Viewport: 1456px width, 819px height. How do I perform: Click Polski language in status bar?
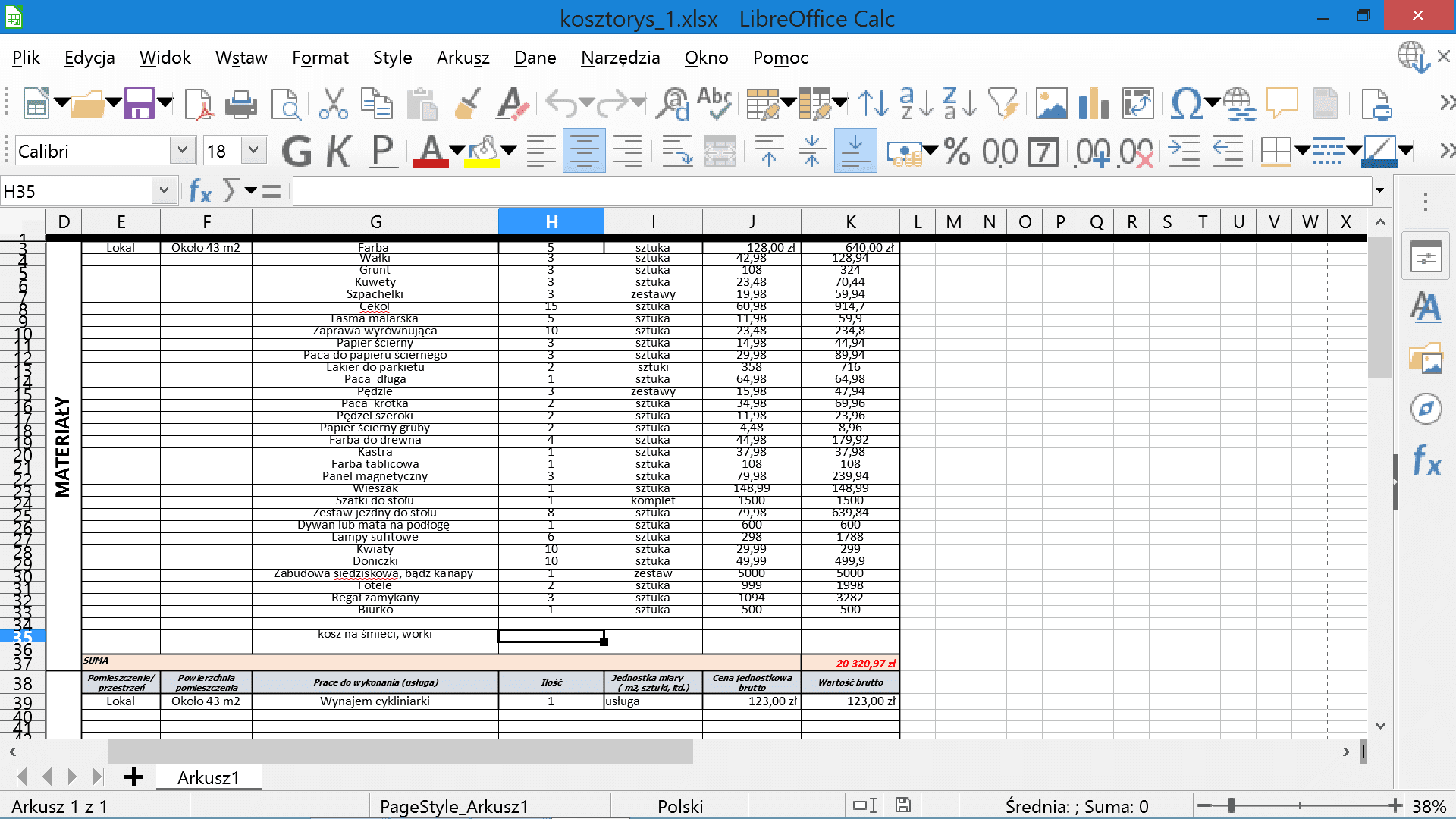680,806
